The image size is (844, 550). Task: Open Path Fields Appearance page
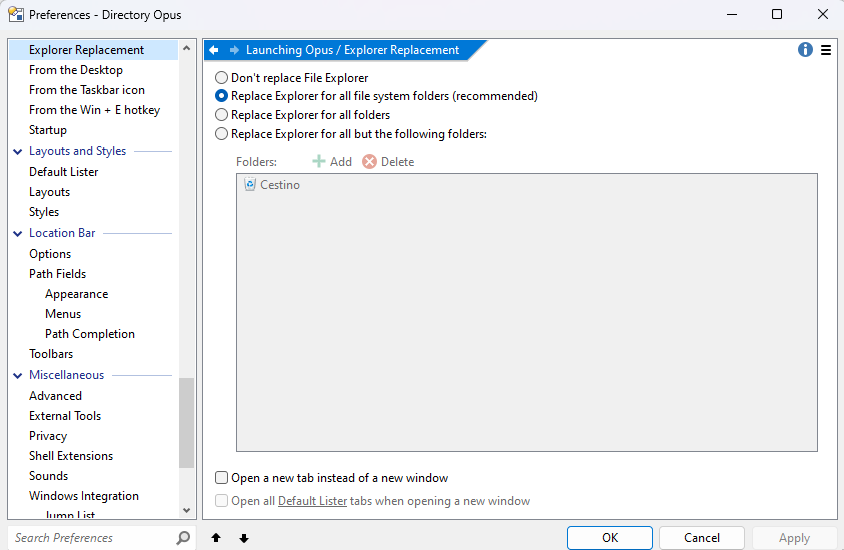pyautogui.click(x=76, y=294)
